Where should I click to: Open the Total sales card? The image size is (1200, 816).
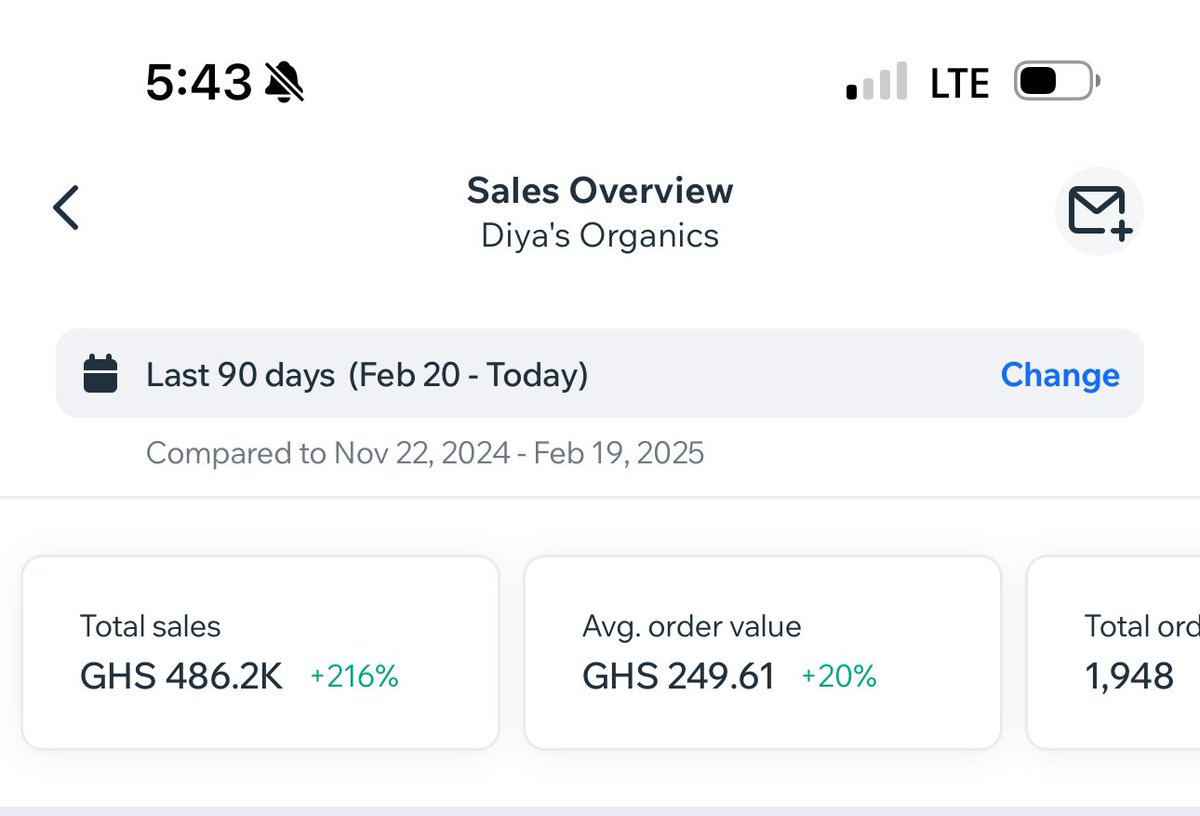(260, 652)
